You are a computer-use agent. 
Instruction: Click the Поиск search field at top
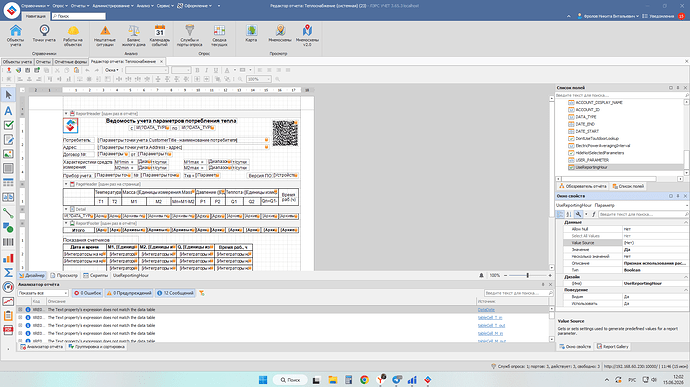coord(78,16)
